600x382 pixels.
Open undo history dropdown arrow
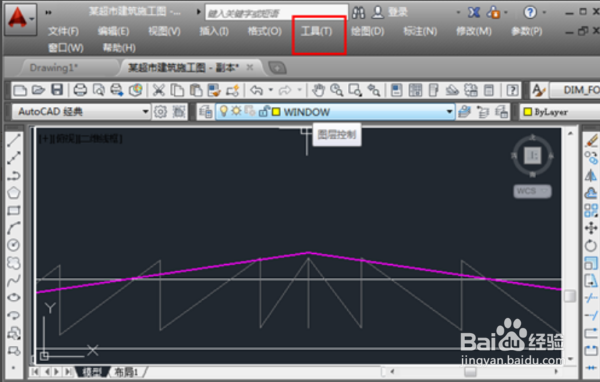271,90
